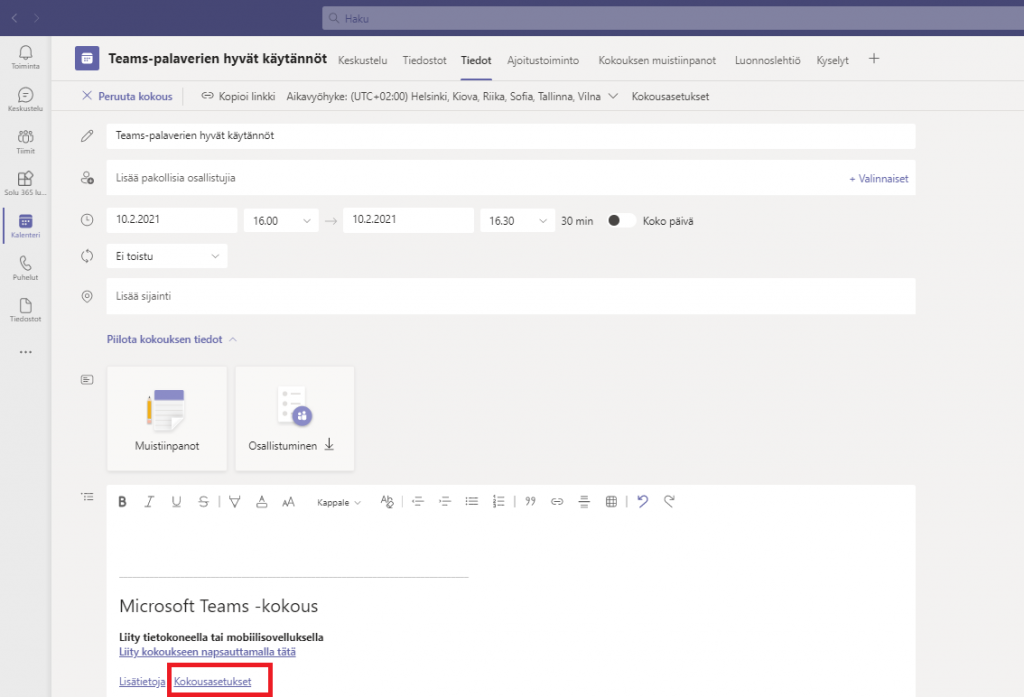This screenshot has width=1024, height=697.
Task: Clear all formatting in editor
Action: pyautogui.click(x=387, y=502)
